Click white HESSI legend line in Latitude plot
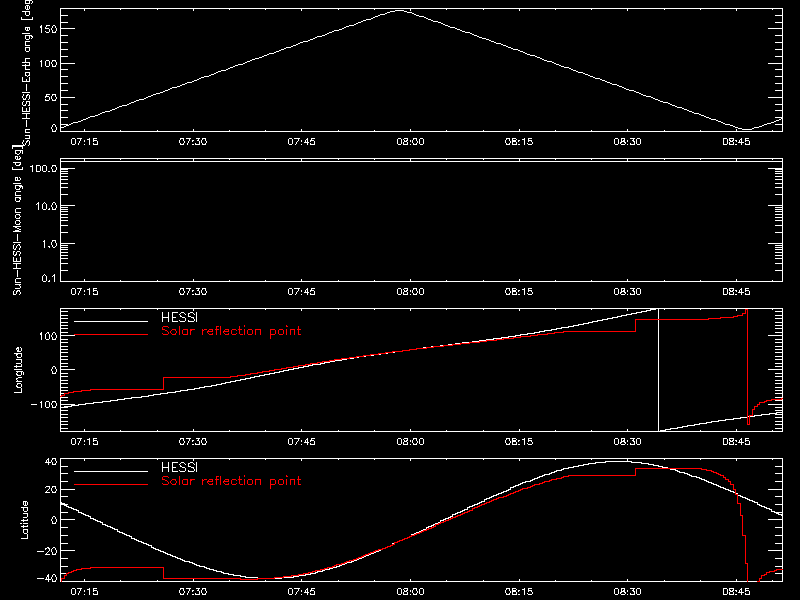This screenshot has height=600, width=800. (x=111, y=471)
